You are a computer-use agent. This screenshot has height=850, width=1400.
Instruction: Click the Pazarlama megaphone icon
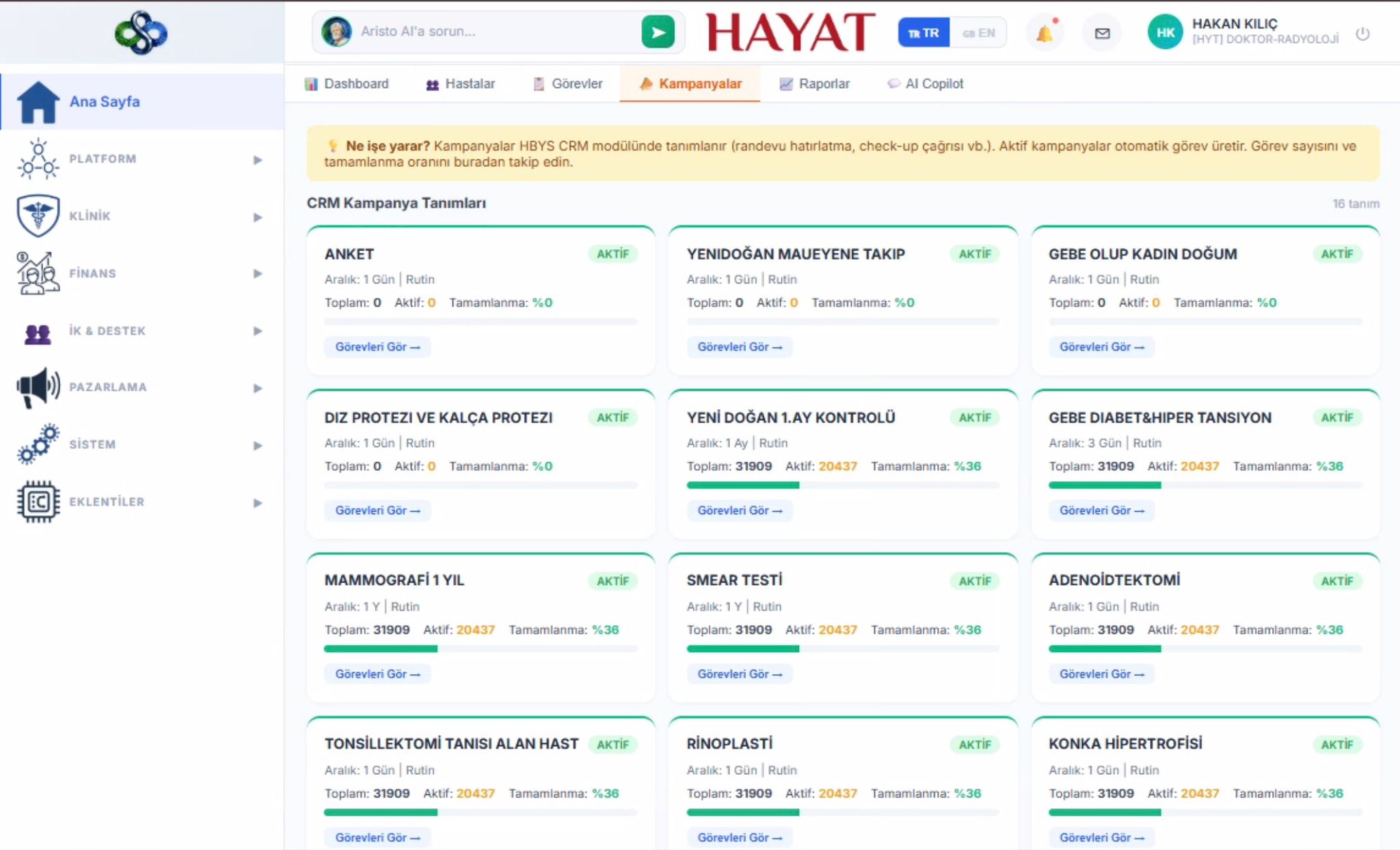[x=38, y=387]
